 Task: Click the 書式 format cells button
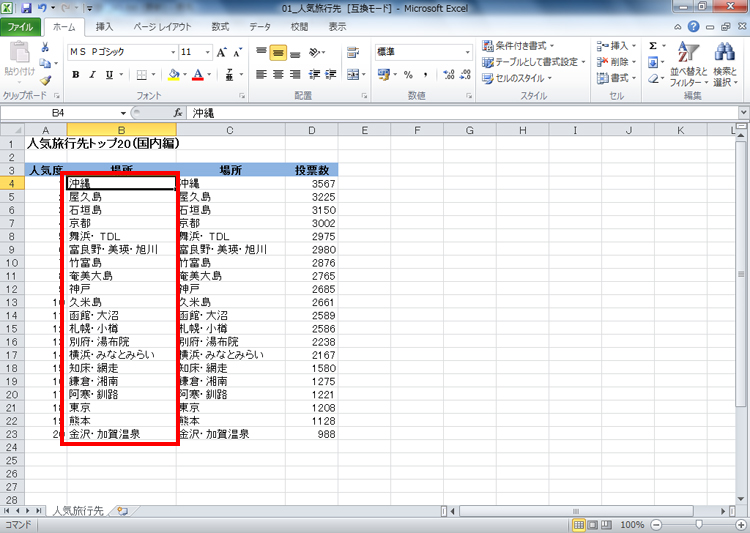coord(617,78)
